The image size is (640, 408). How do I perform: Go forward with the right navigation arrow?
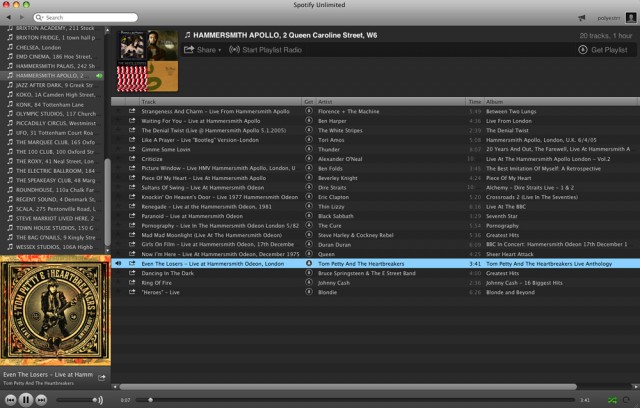(22, 18)
